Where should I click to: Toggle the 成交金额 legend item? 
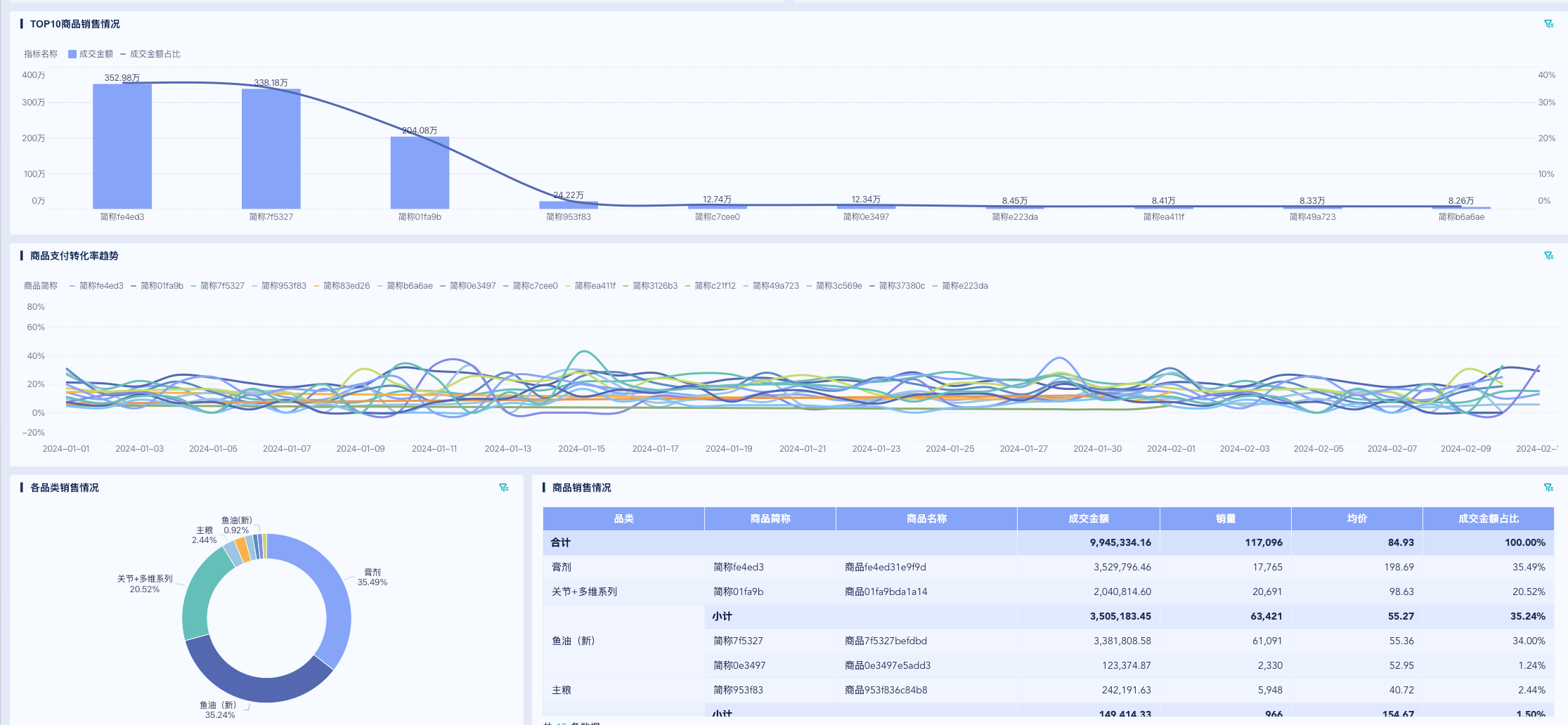tap(91, 54)
